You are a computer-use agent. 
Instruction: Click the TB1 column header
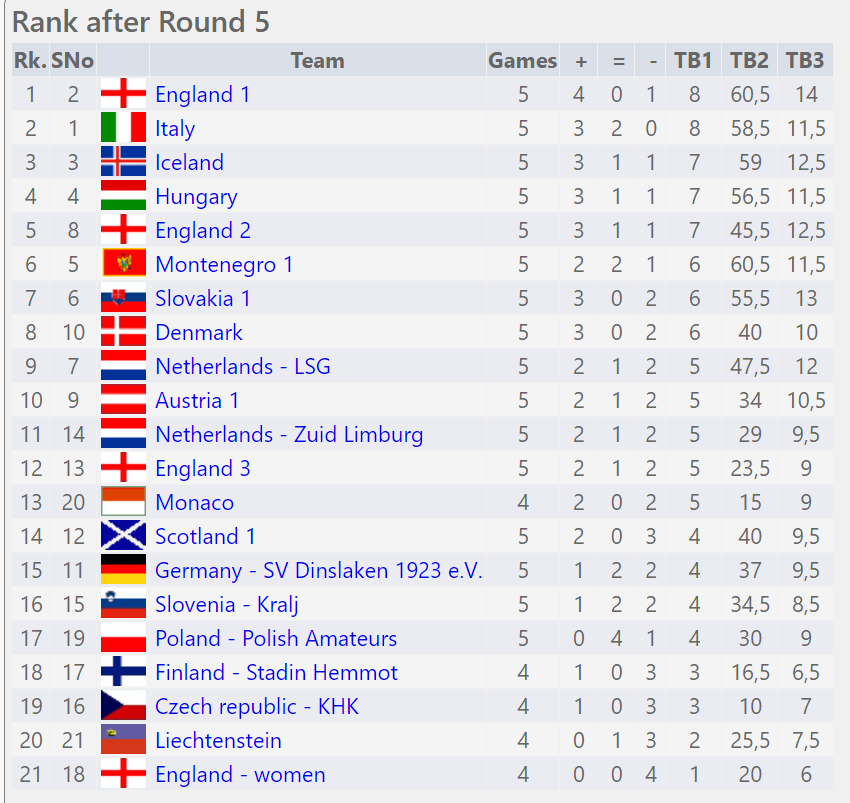pos(692,60)
